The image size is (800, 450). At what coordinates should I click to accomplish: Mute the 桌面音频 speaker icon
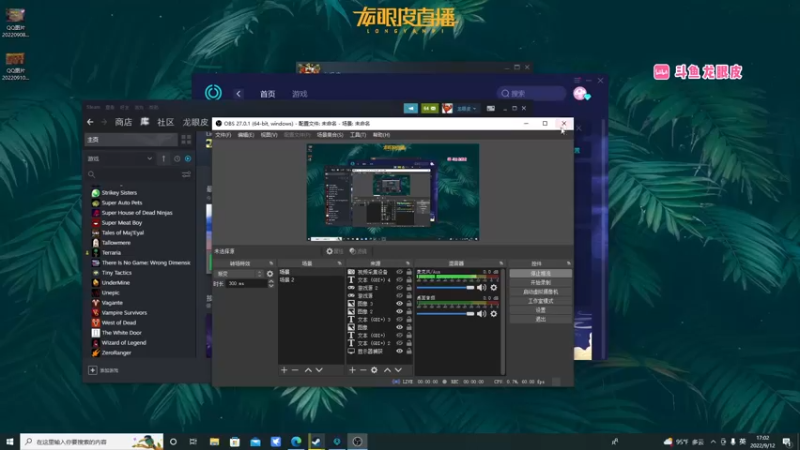click(x=481, y=313)
